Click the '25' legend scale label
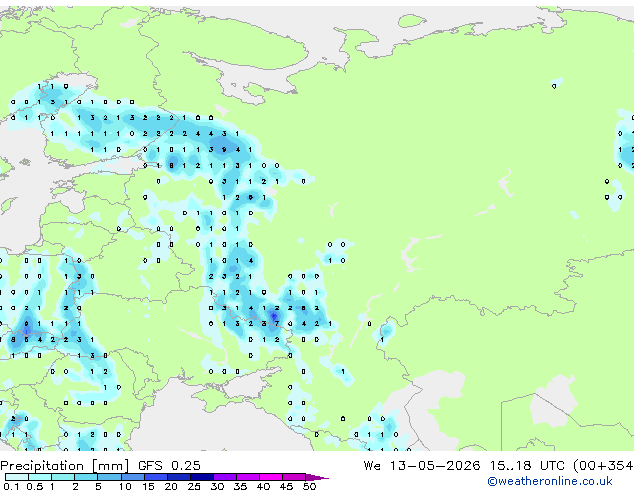 [194, 486]
